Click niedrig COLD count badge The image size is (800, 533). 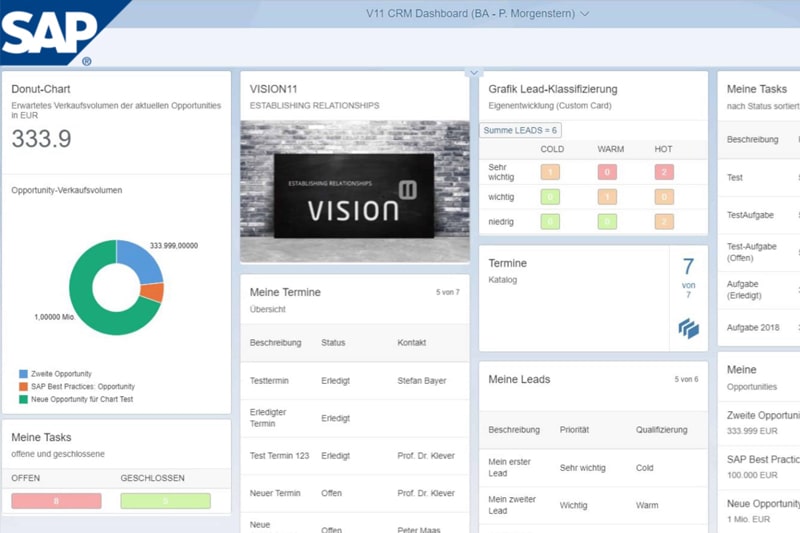point(550,222)
